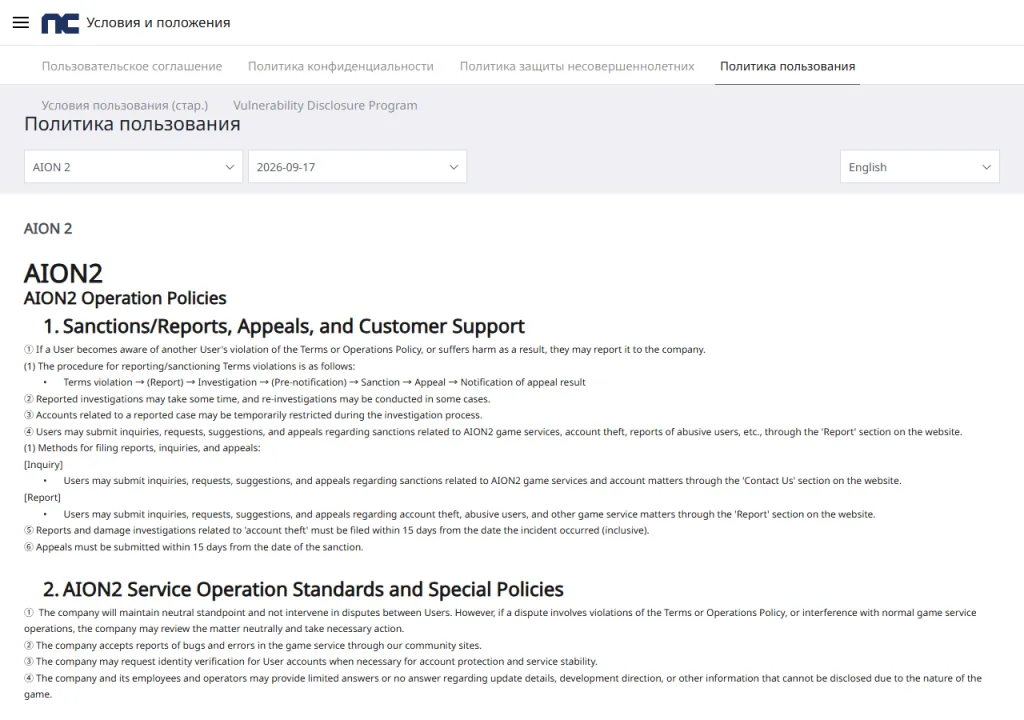Expand the AION 2 game dropdown
This screenshot has width=1024, height=720.
(x=133, y=167)
